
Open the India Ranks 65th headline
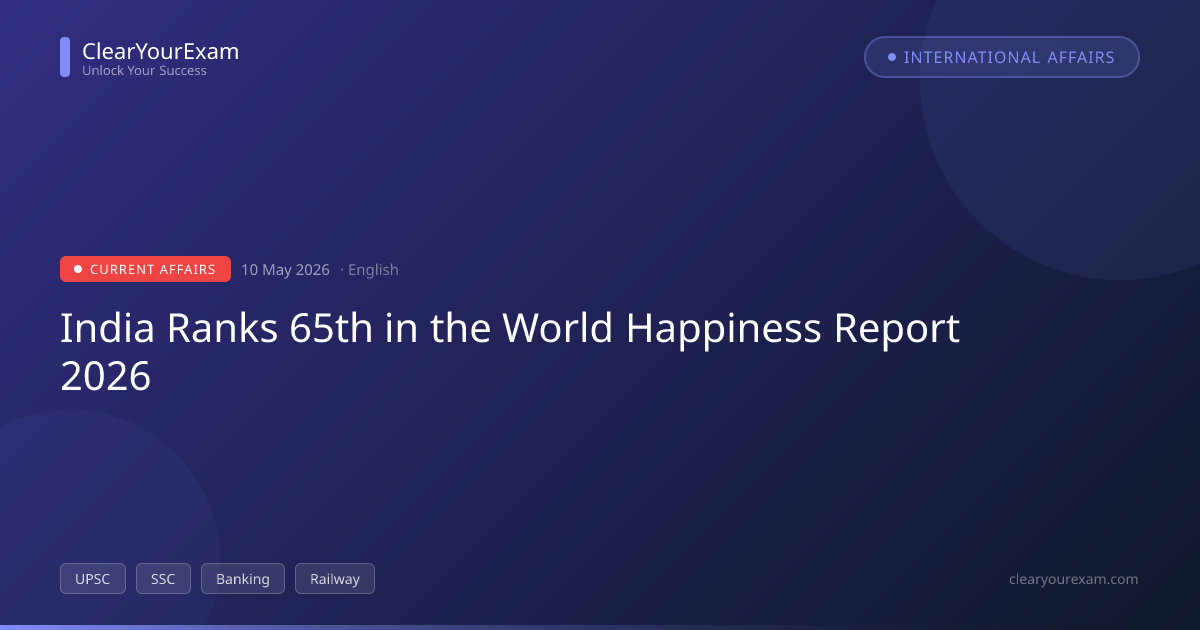coord(510,352)
